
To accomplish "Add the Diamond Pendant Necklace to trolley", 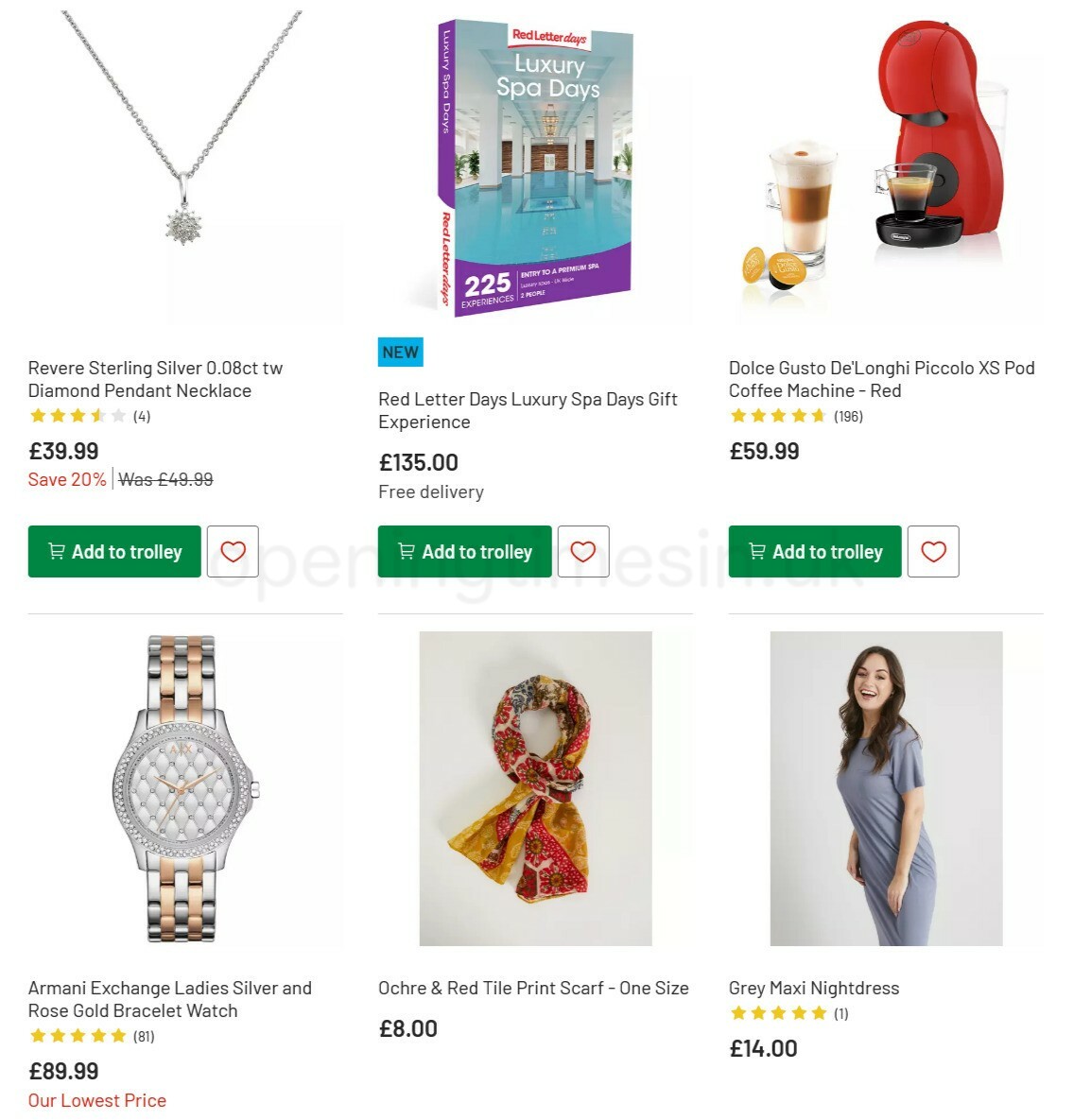I will (113, 551).
